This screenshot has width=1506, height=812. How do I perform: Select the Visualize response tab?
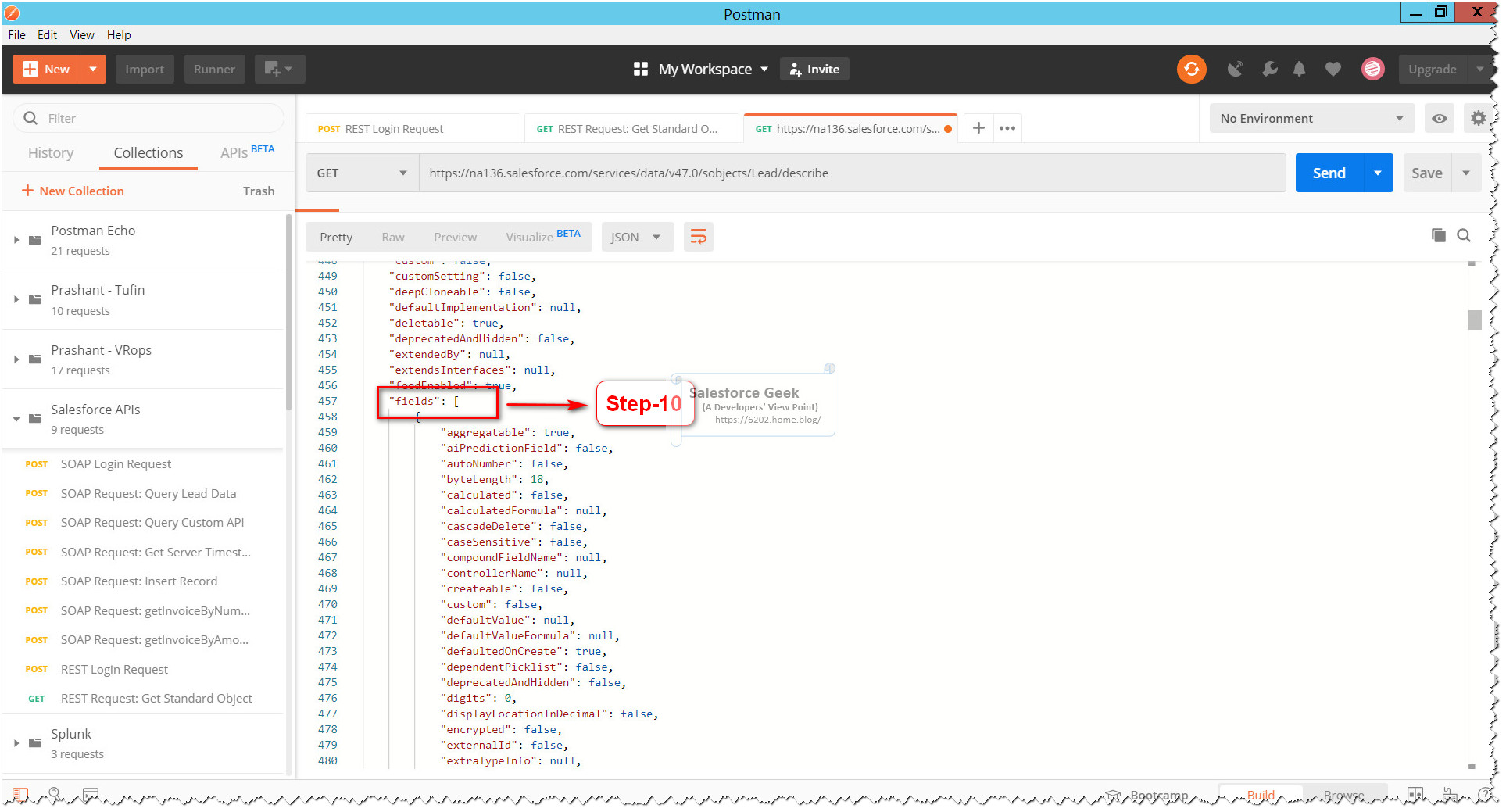(543, 237)
